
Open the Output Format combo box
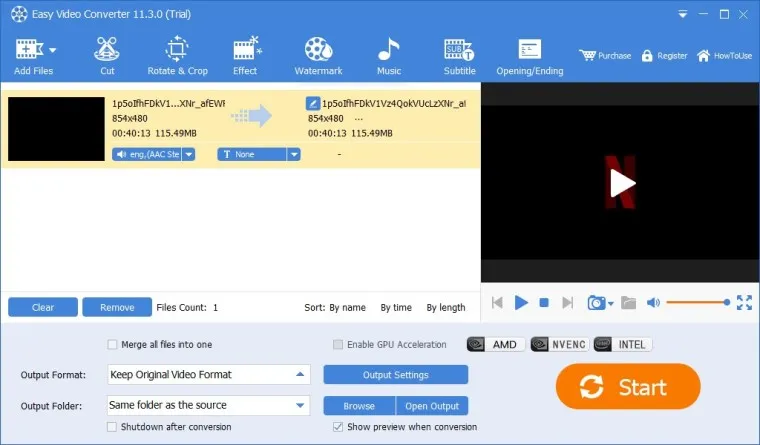[208, 375]
